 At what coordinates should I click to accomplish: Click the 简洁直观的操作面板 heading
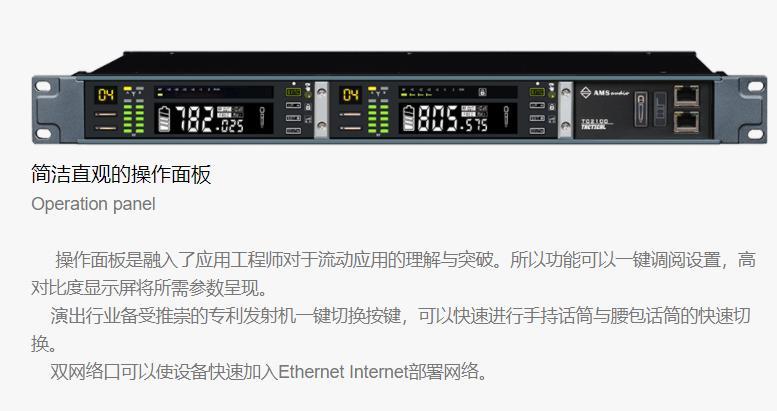tap(121, 174)
